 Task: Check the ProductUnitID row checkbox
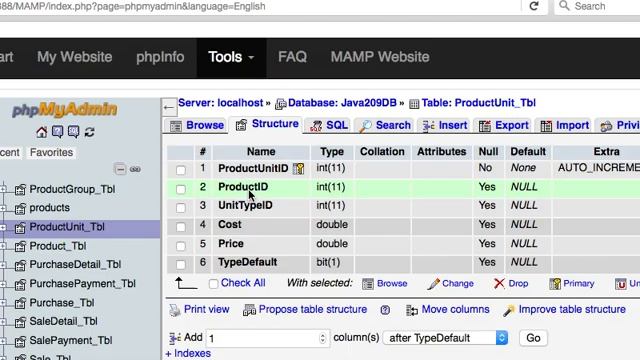(181, 170)
